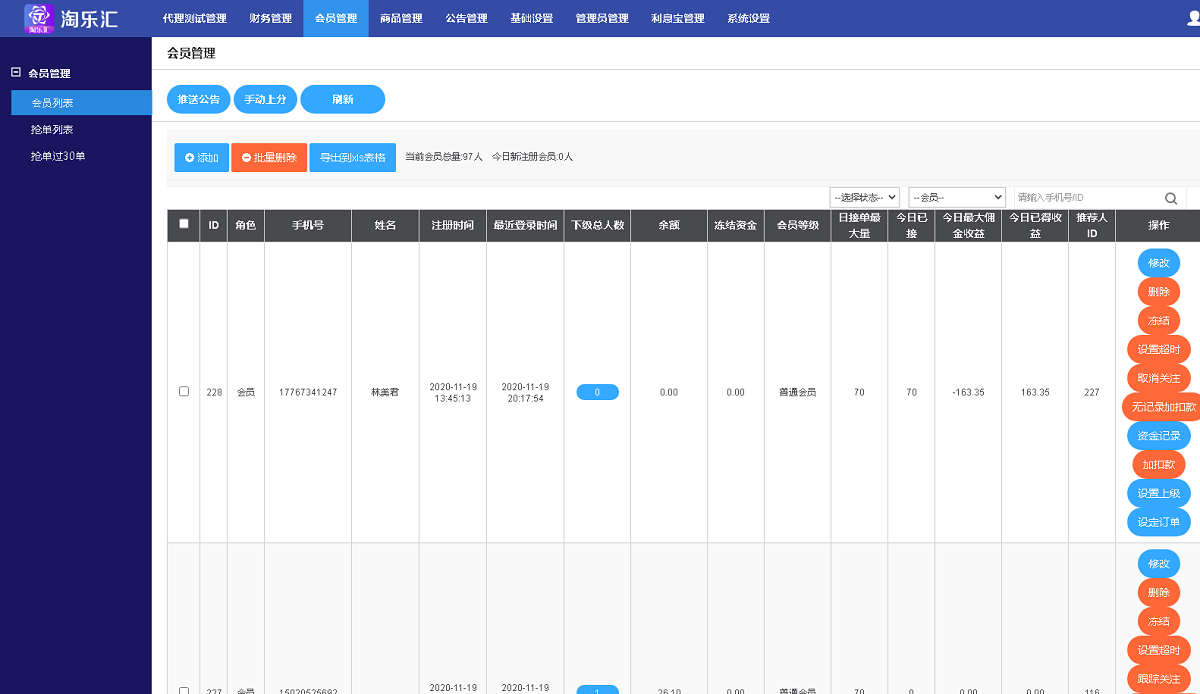
Task: Click the blue downline count badge for 林美君
Action: coord(597,392)
